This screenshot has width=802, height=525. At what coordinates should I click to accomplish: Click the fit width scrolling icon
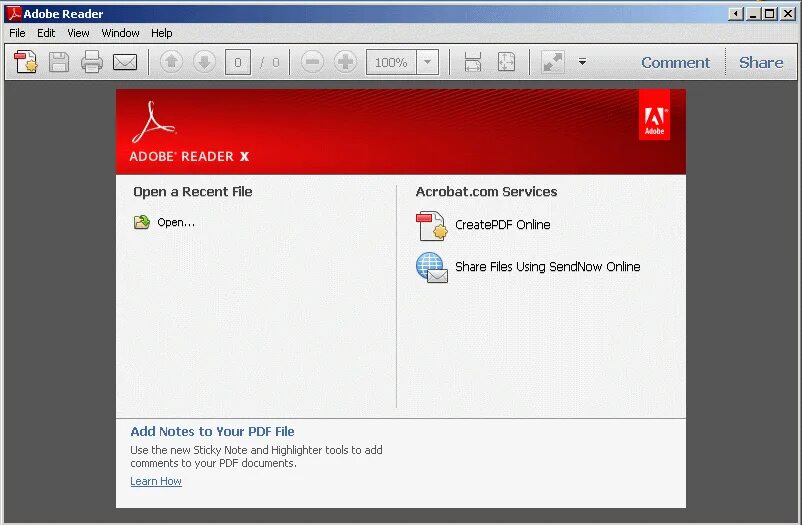(x=473, y=62)
